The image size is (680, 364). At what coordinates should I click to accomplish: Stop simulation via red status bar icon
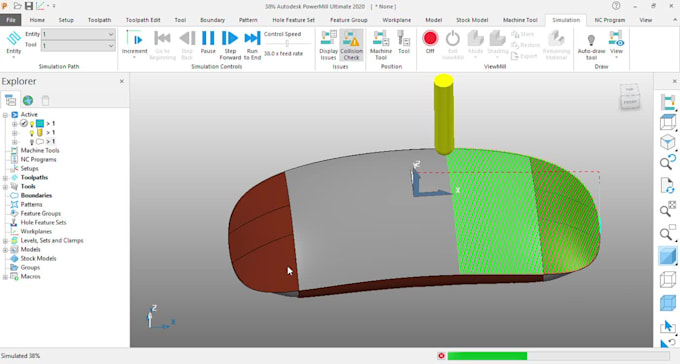(x=441, y=356)
